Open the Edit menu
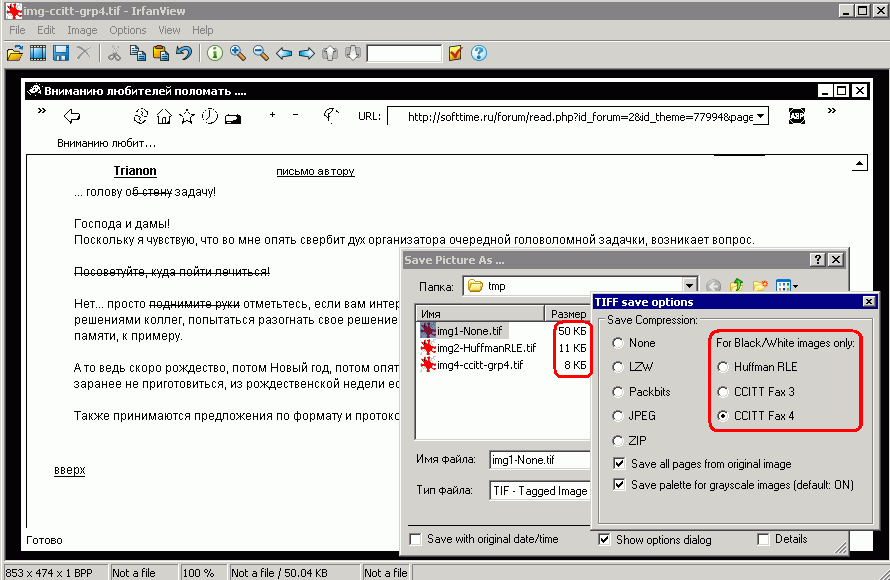 [46, 30]
